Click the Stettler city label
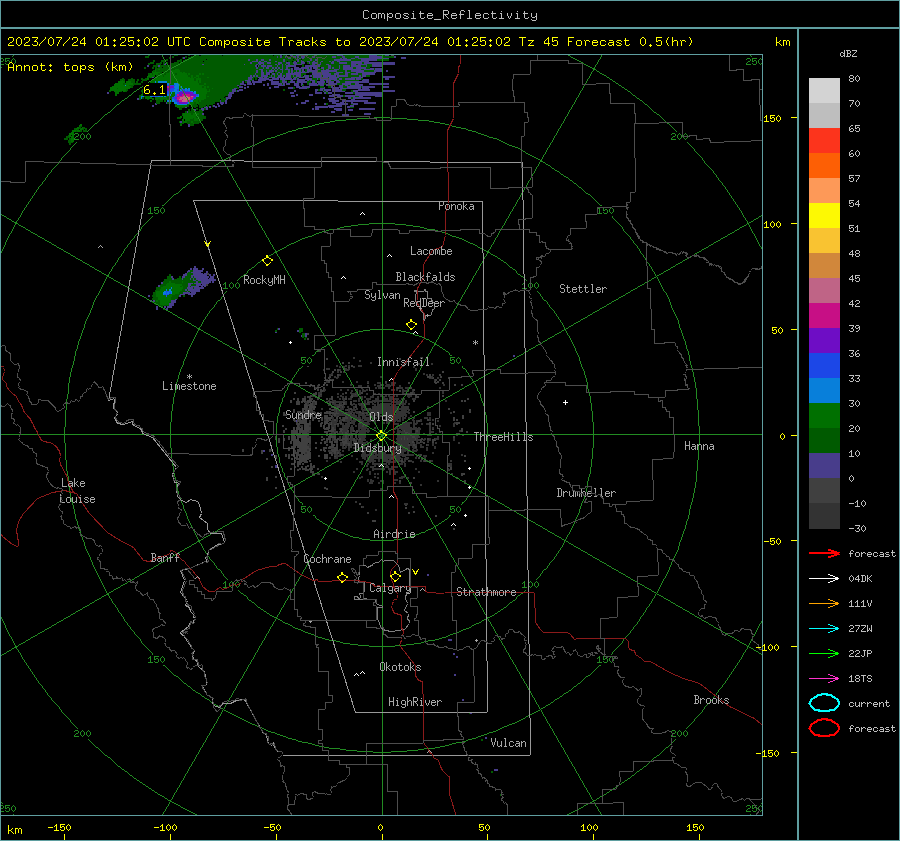The width and height of the screenshot is (900, 841). coord(583,289)
